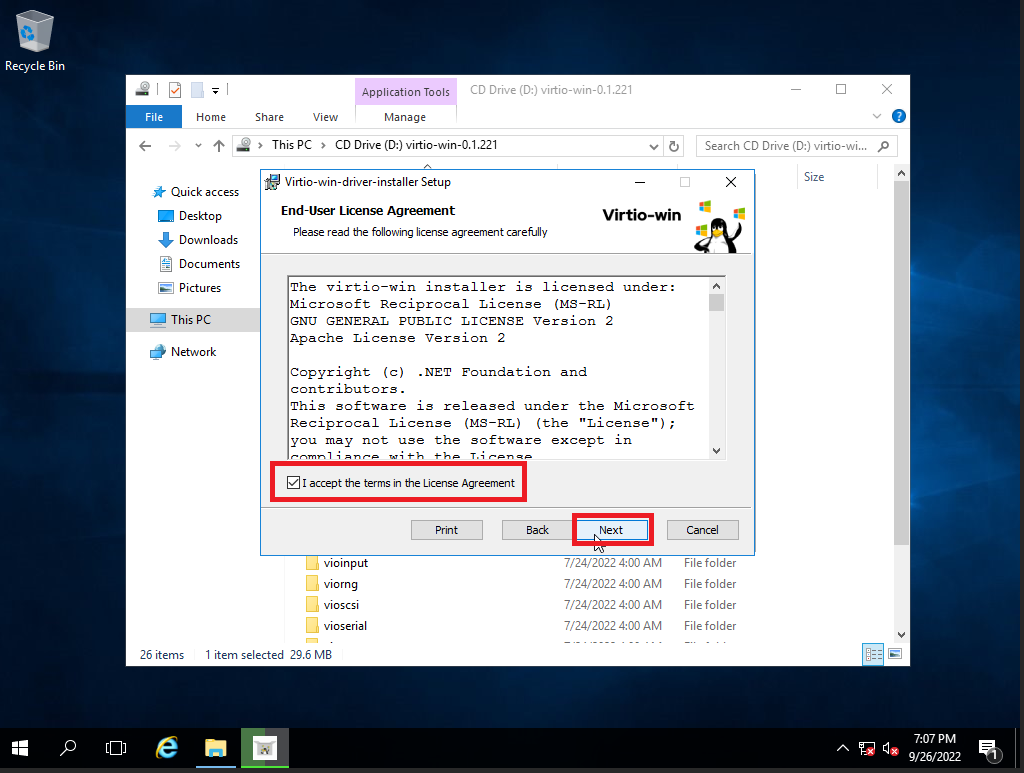The height and width of the screenshot is (773, 1024).
Task: Switch to large icons view in status bar
Action: [895, 654]
